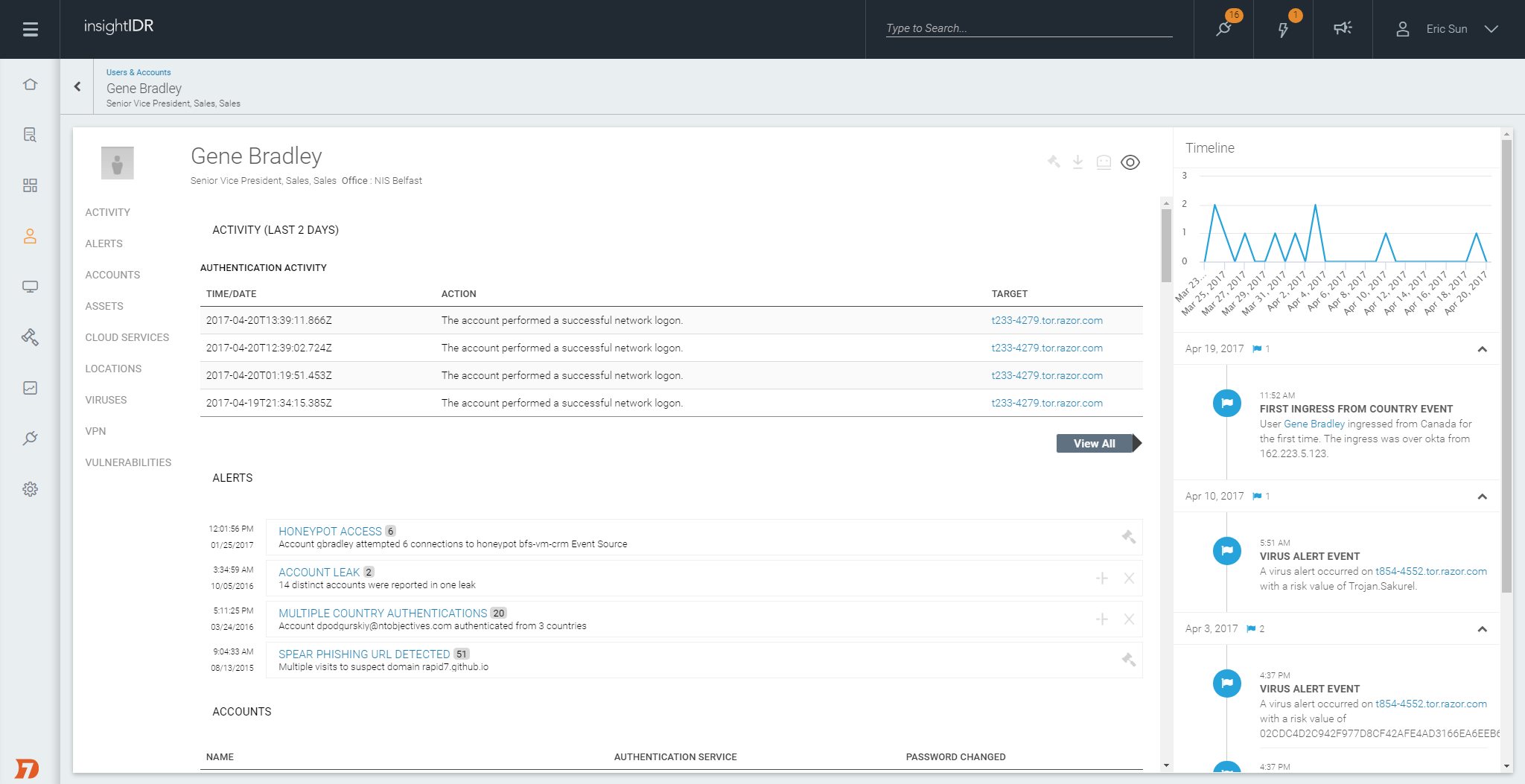Collapse the Apr 19, 2017 timeline section
This screenshot has height=784, width=1525.
[x=1482, y=349]
